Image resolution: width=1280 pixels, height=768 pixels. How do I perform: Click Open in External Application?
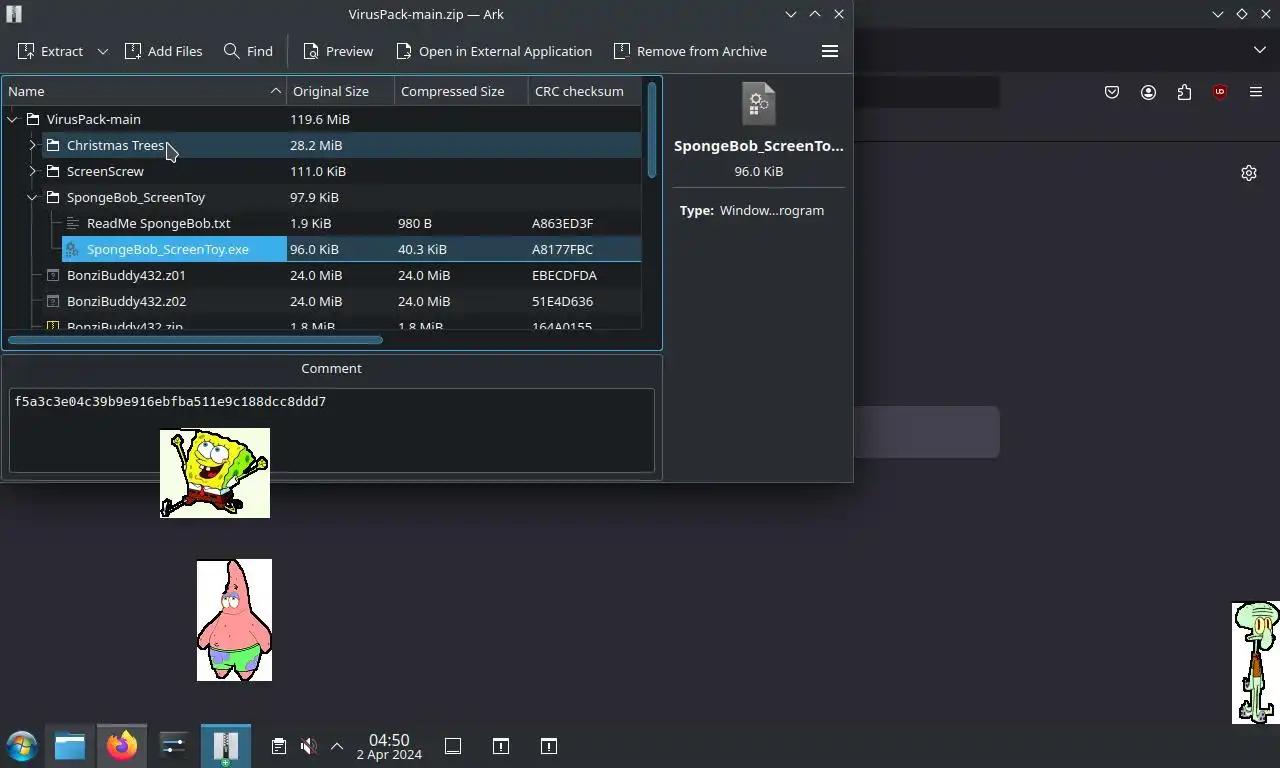(x=494, y=51)
